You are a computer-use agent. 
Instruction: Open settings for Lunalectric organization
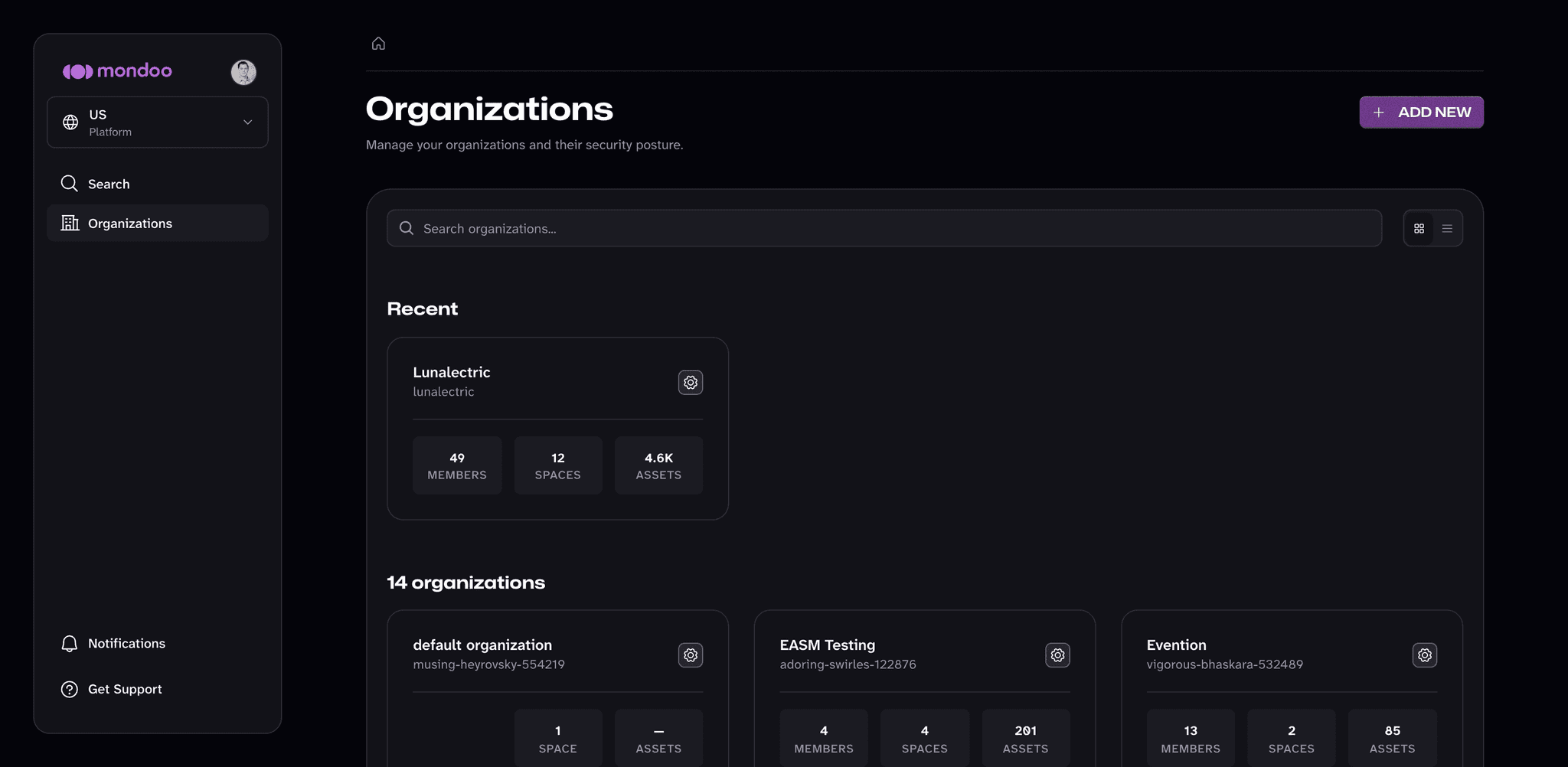click(x=691, y=382)
